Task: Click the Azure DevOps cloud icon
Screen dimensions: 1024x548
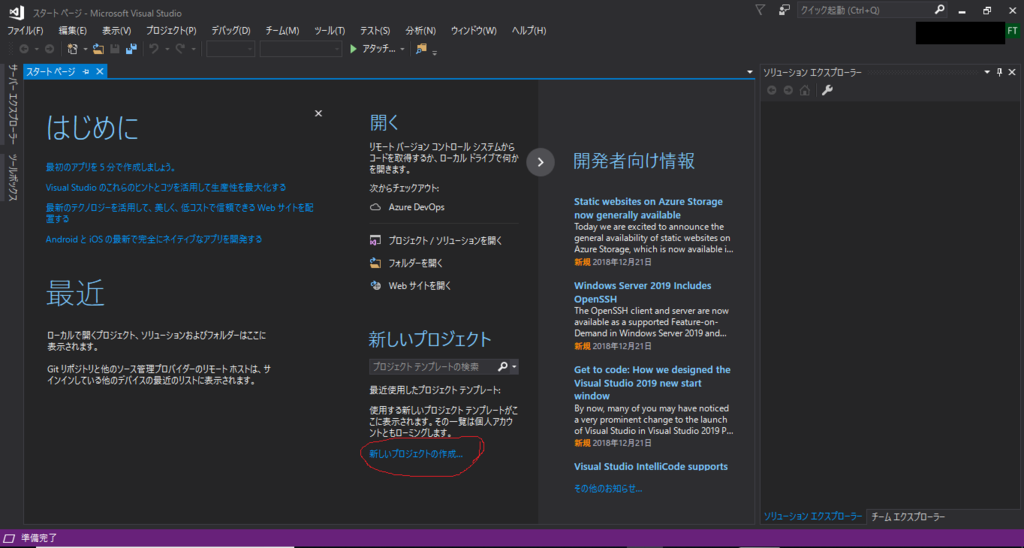Action: [x=376, y=207]
